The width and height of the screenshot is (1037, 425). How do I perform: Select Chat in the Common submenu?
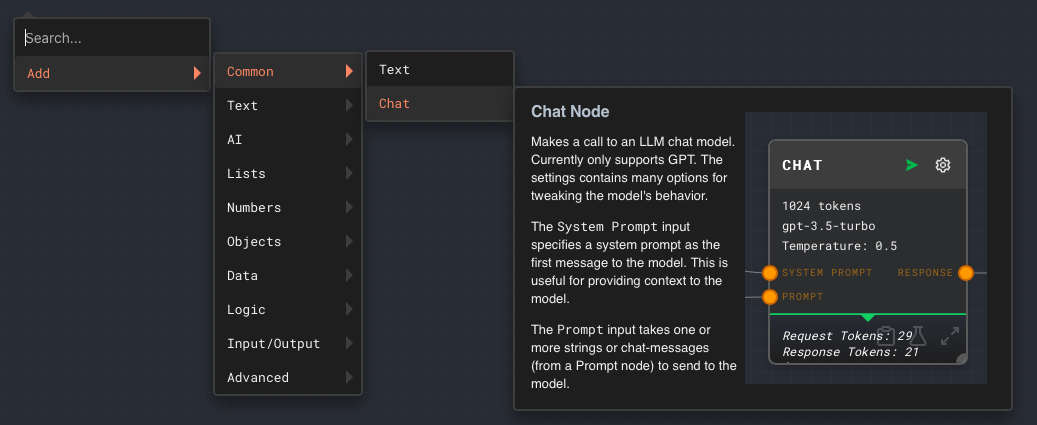[440, 104]
